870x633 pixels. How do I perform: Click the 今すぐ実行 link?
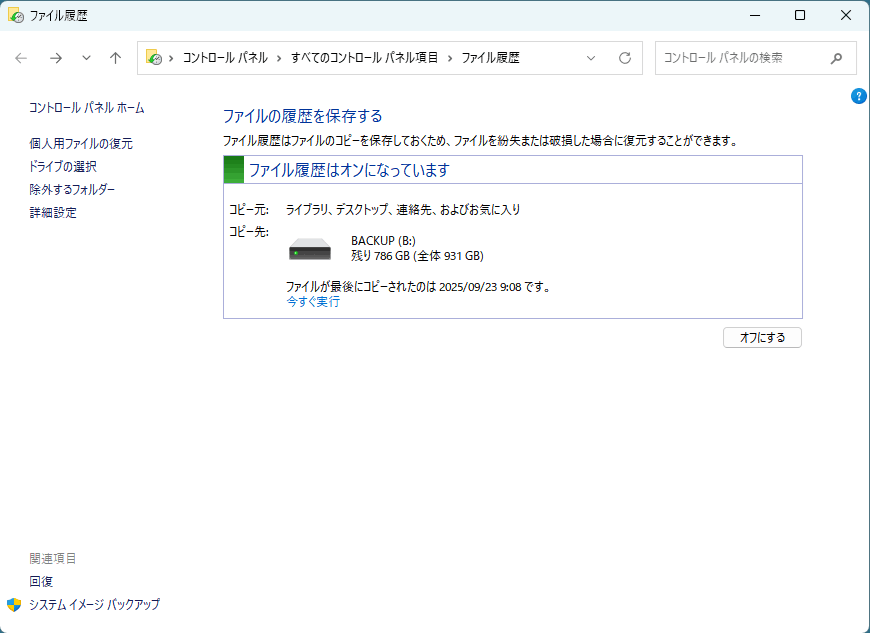coord(313,301)
